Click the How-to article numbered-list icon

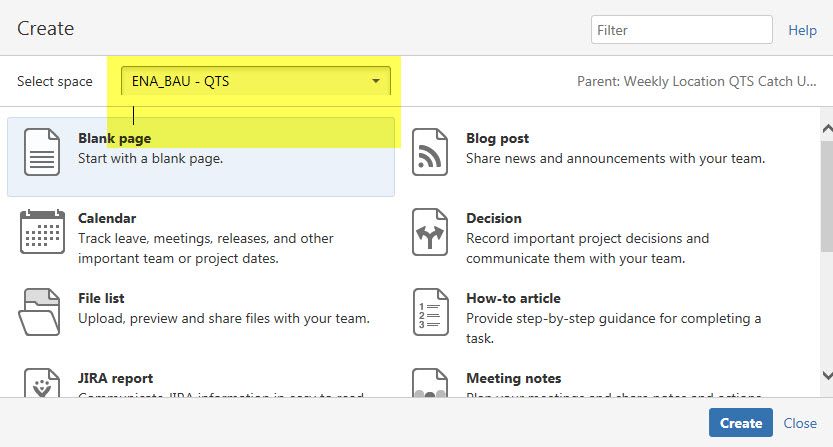[x=431, y=312]
